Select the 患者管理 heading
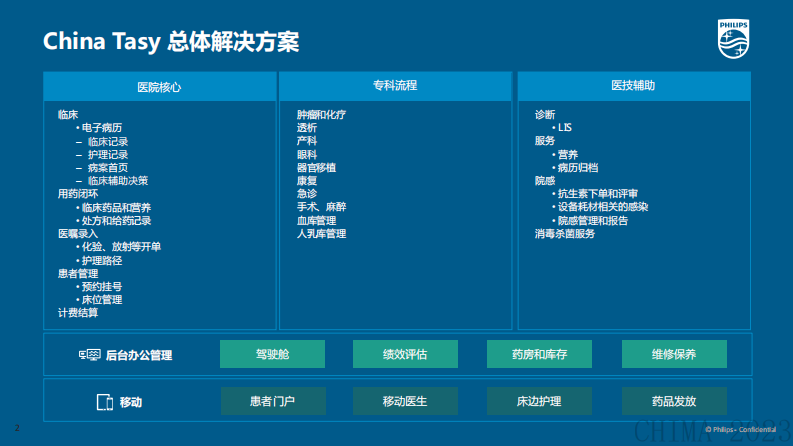Viewport: 793px width, 446px height. tap(78, 274)
